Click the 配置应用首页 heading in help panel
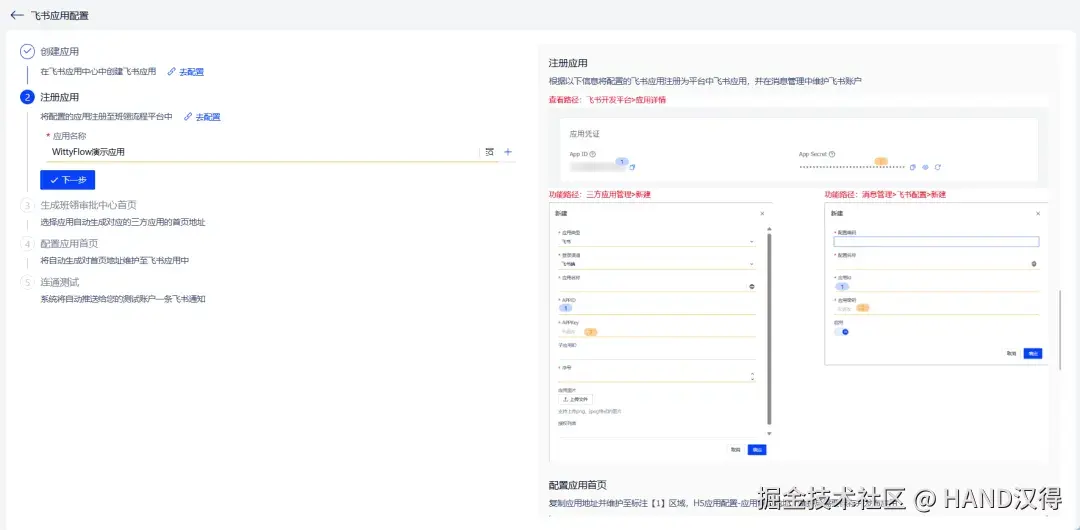The width and height of the screenshot is (1080, 530). click(x=577, y=485)
